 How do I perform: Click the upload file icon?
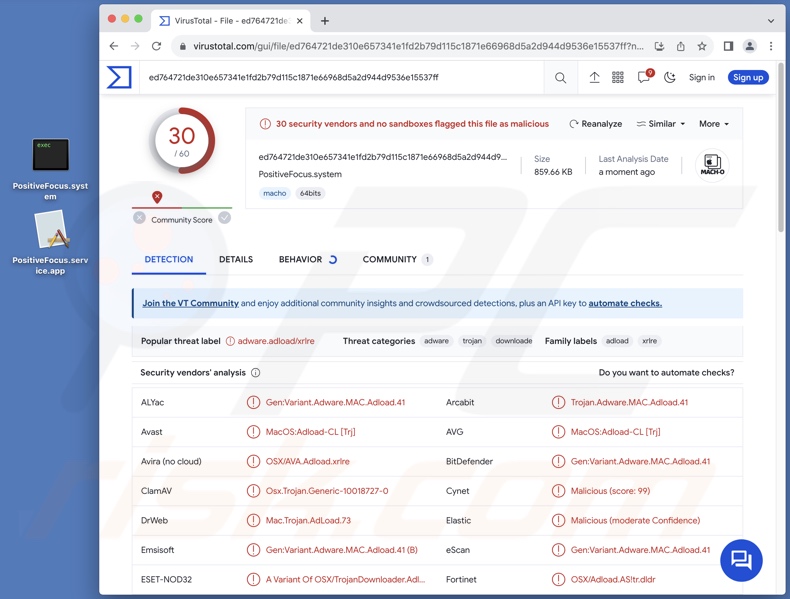[594, 78]
